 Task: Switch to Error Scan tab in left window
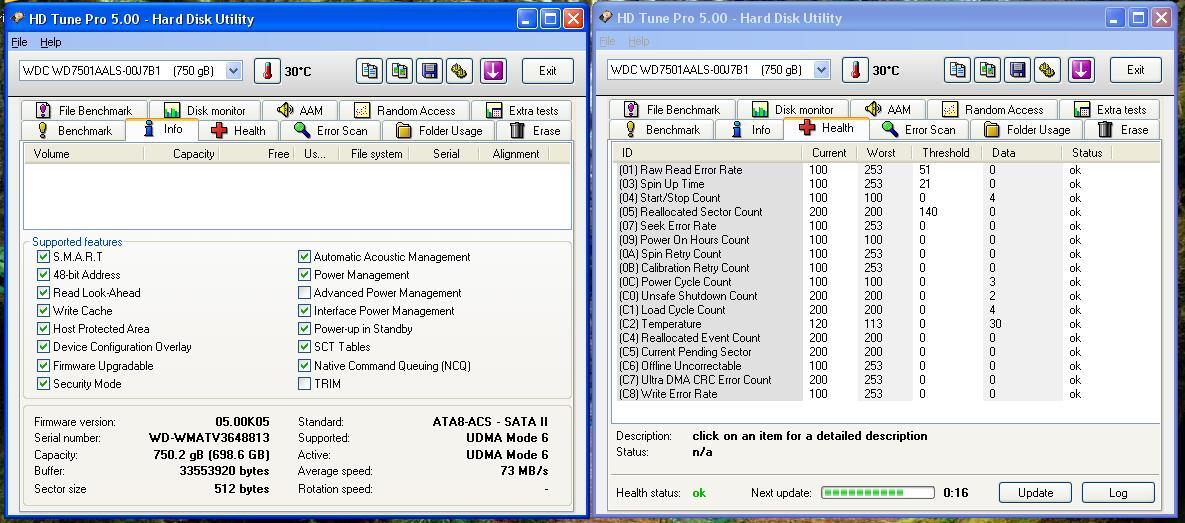tap(331, 130)
